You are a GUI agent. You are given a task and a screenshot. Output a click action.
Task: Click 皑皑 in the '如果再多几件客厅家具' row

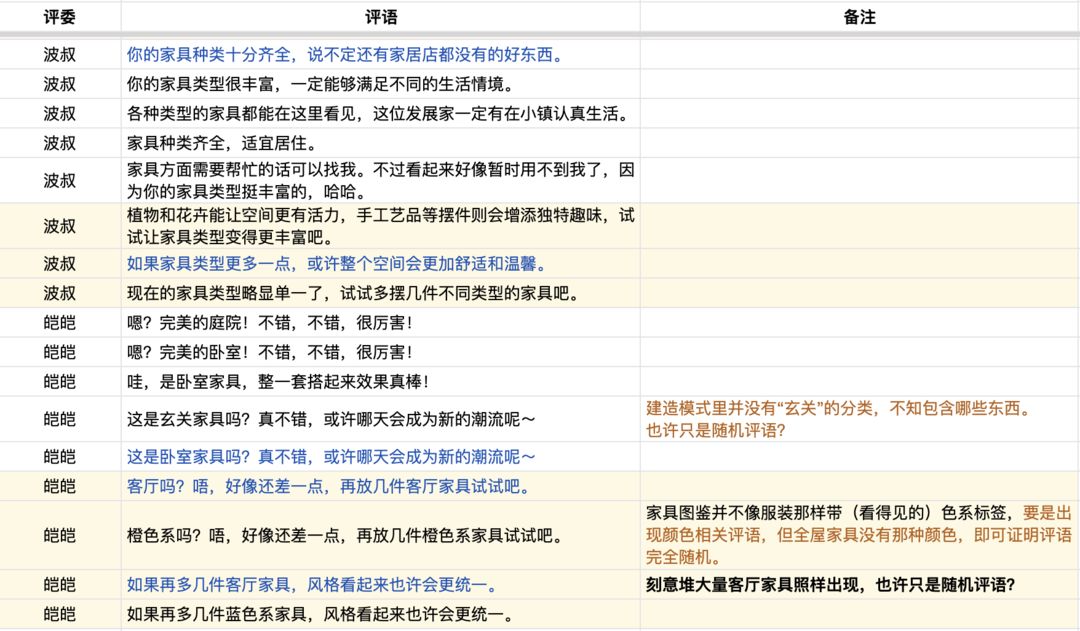tap(60, 585)
